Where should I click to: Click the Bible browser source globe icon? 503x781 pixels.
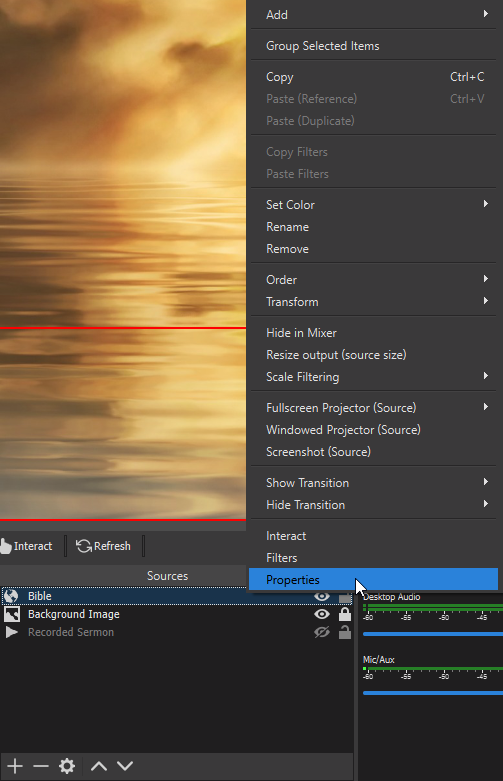click(x=11, y=596)
